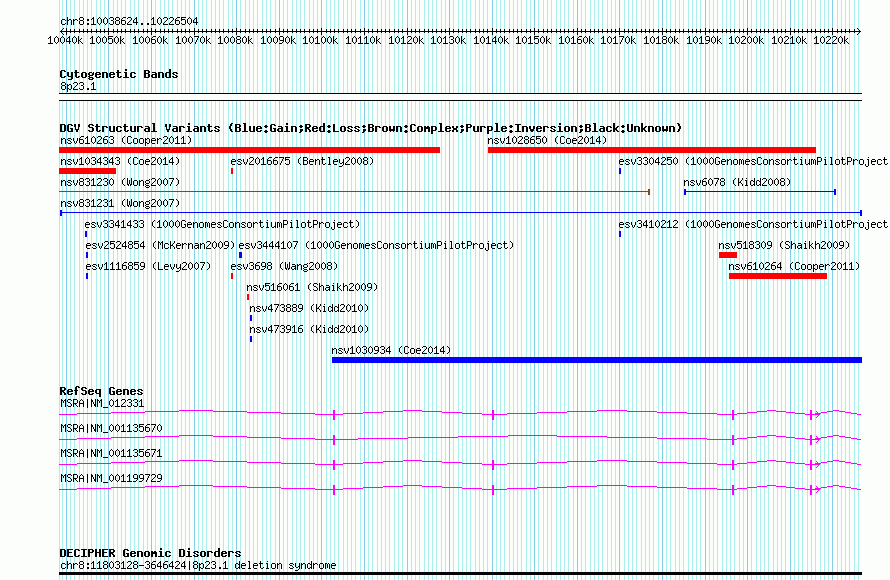Click the nsv610263 (Cooper2011) label
Screen dimensions: 890x580
[x=126, y=140]
